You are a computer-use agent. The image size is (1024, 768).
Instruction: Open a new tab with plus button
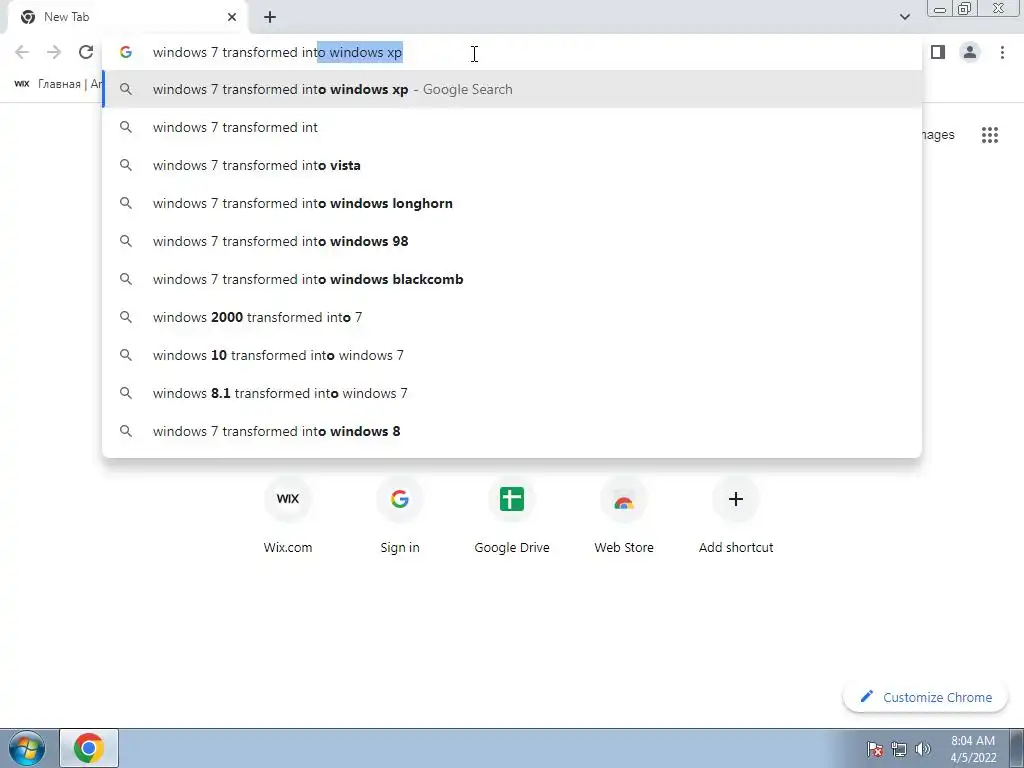click(270, 17)
